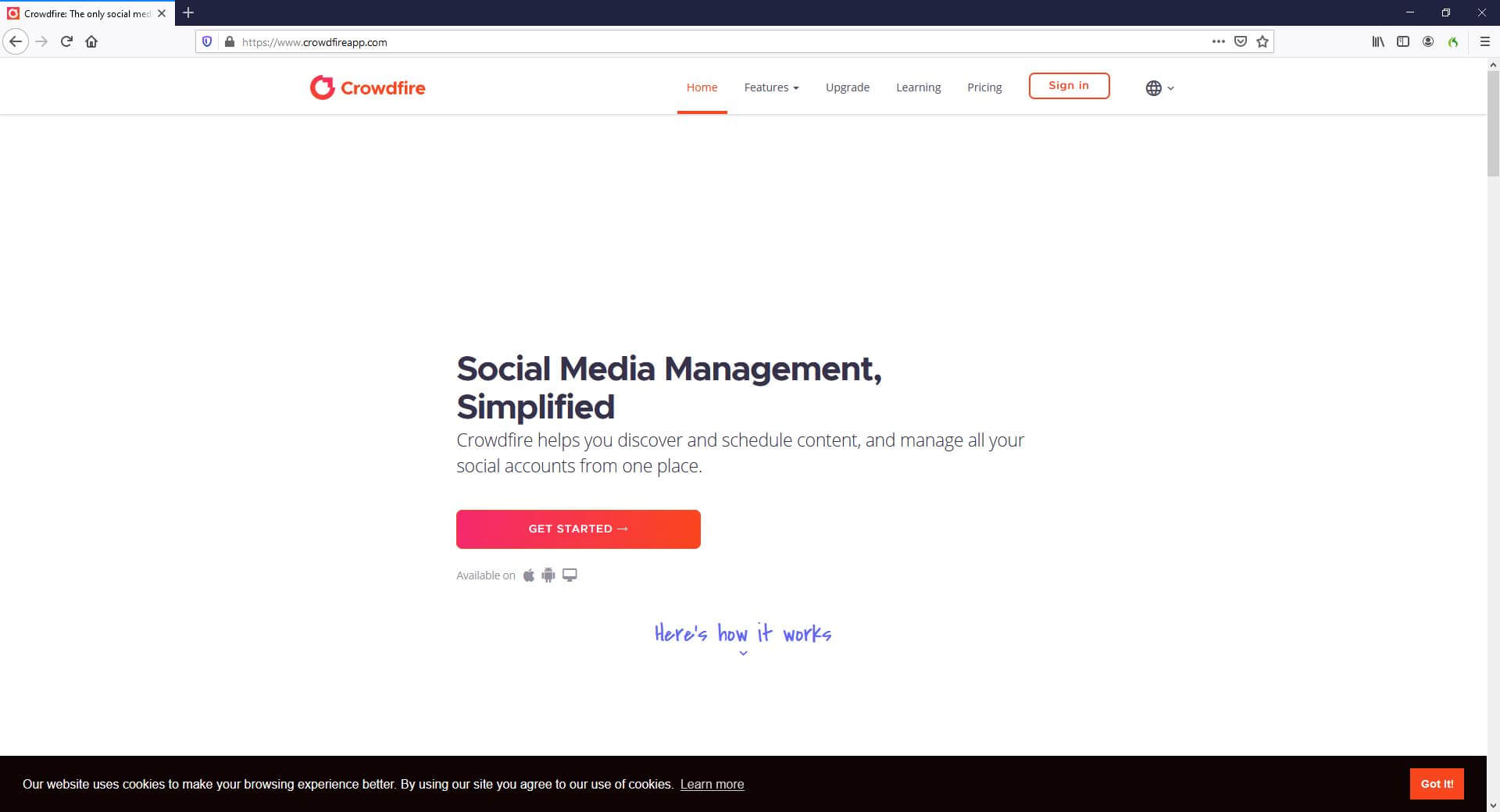Expand the Features dropdown menu

[x=771, y=87]
